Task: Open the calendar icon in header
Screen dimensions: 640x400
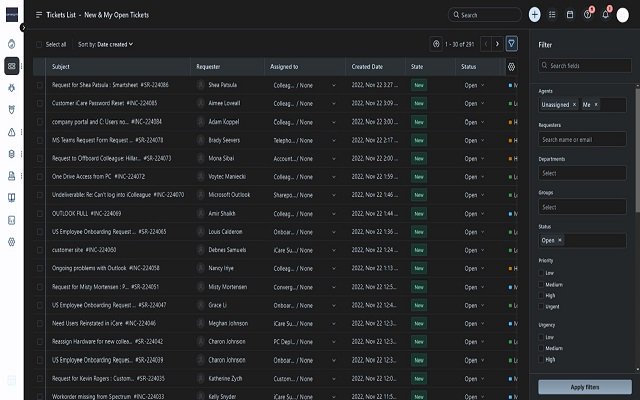Action: coord(570,15)
